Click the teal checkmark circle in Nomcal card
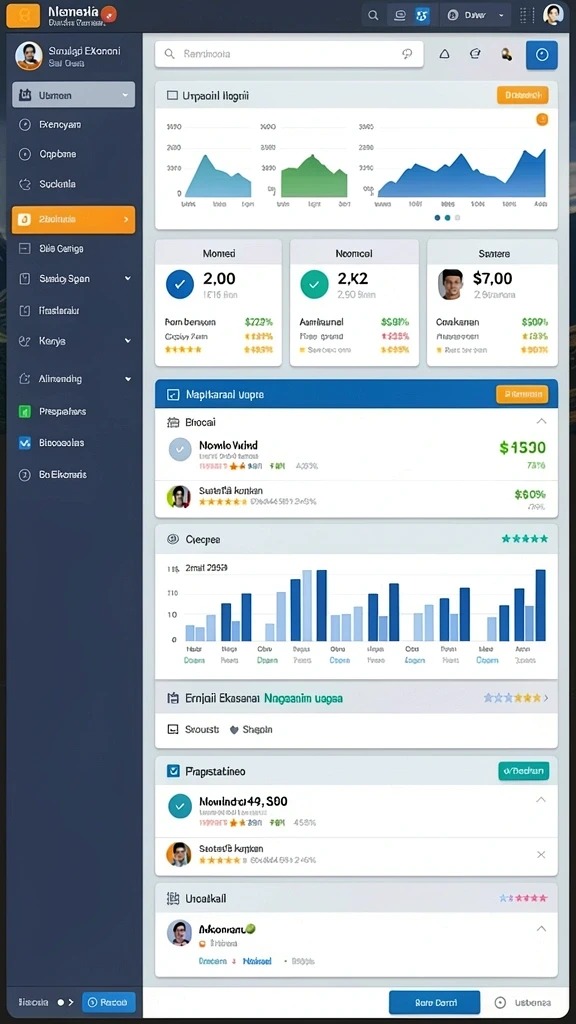576x1024 pixels. pyautogui.click(x=314, y=285)
